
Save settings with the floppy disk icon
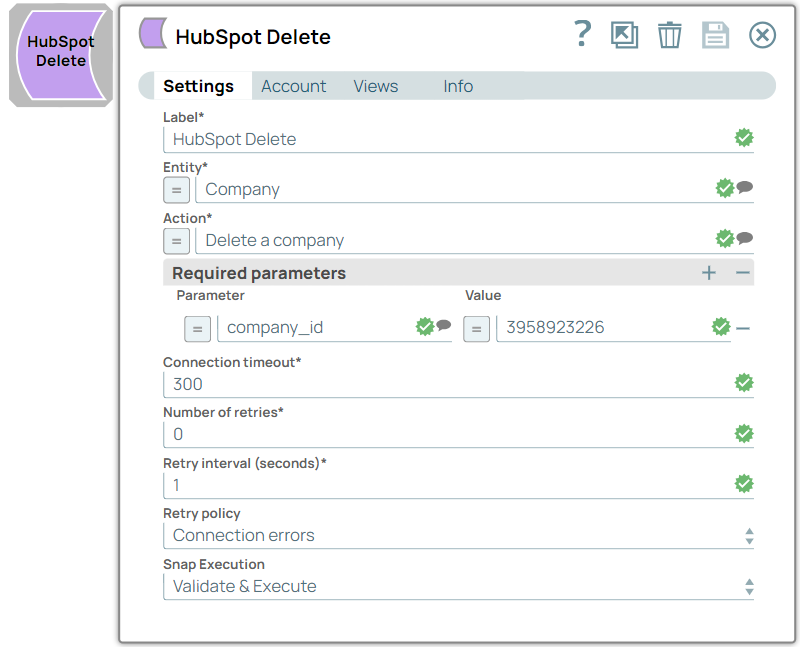[715, 35]
